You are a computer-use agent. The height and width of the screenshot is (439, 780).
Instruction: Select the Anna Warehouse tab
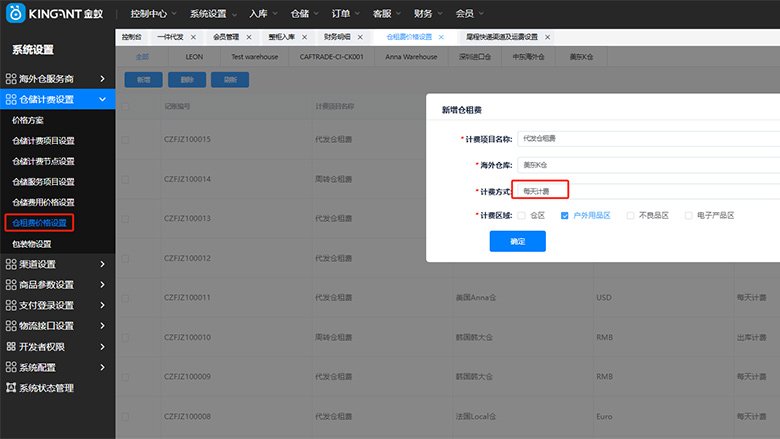[411, 57]
